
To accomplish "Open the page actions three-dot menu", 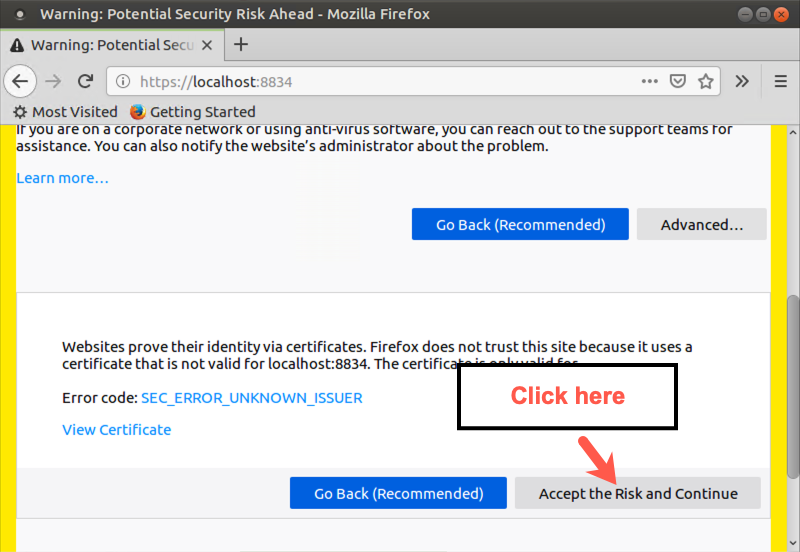I will click(649, 81).
